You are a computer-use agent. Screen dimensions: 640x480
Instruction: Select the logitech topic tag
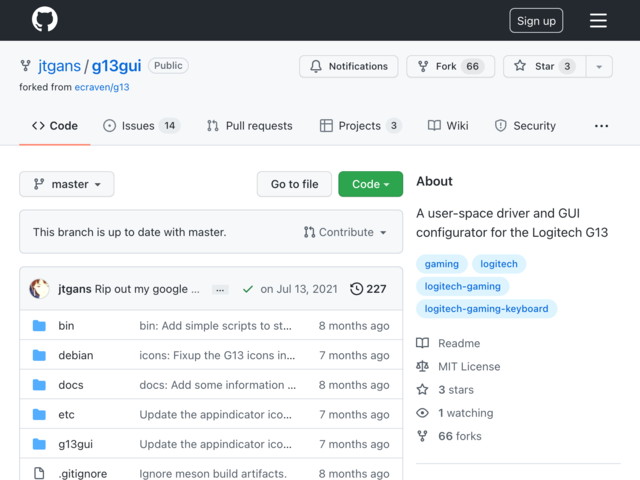[x=499, y=264]
